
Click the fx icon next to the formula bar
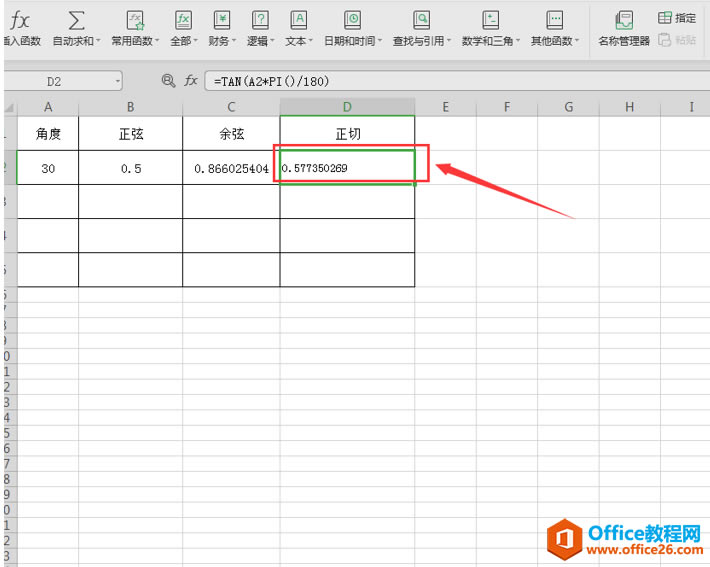[x=191, y=81]
